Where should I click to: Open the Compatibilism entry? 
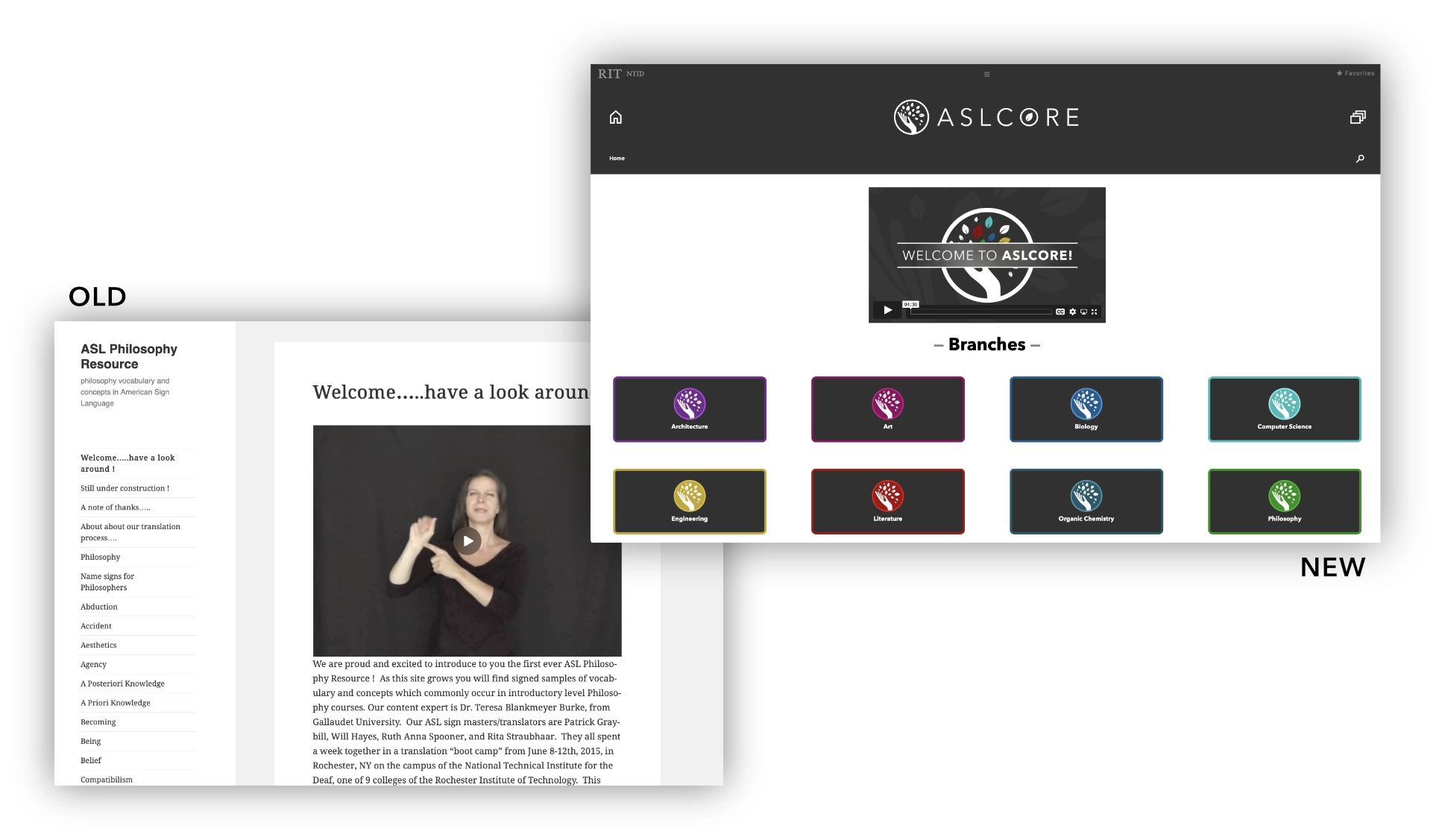pos(107,780)
